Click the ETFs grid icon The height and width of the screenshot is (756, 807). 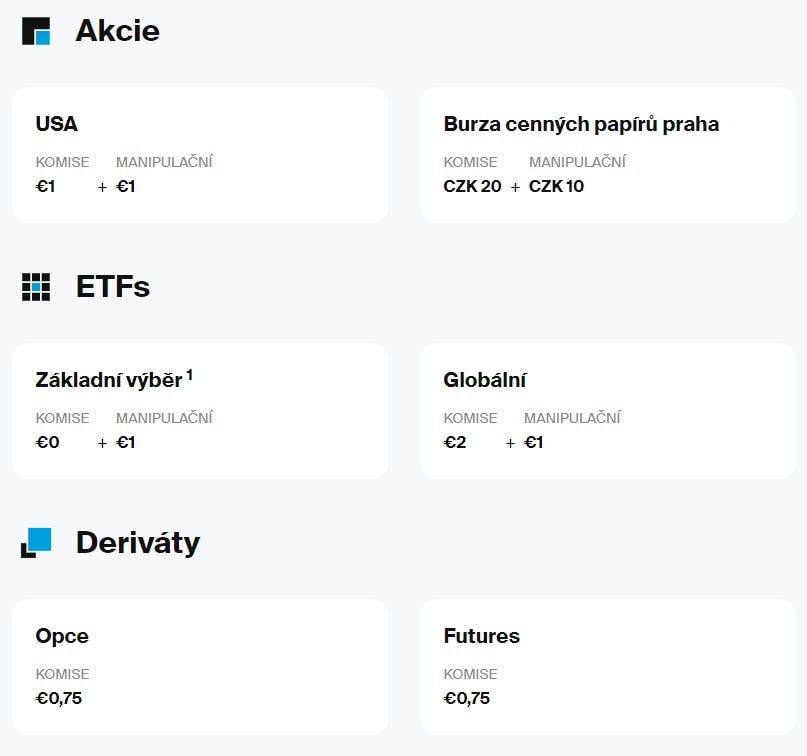[36, 287]
